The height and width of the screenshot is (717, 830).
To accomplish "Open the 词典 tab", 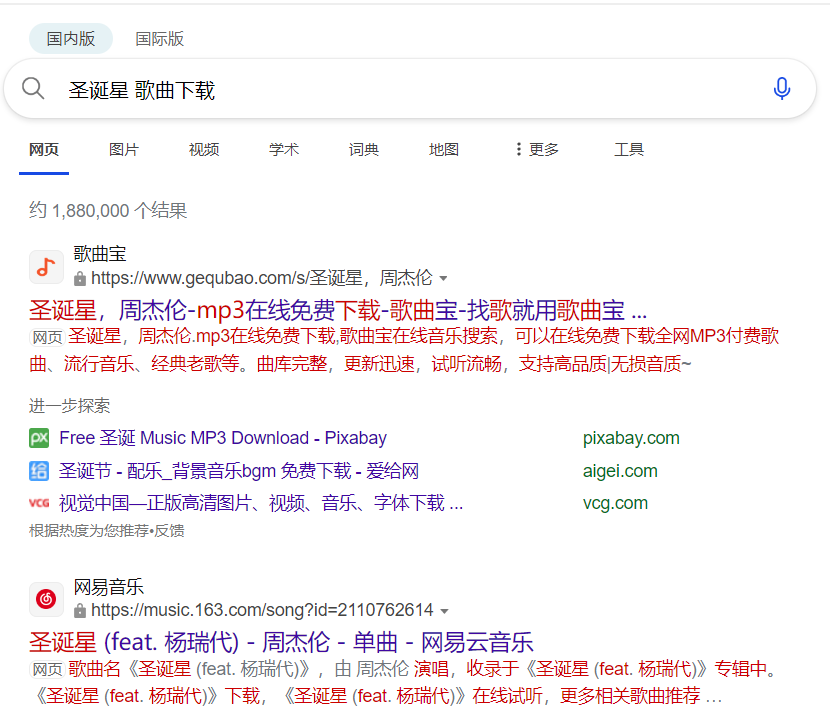I will [364, 150].
